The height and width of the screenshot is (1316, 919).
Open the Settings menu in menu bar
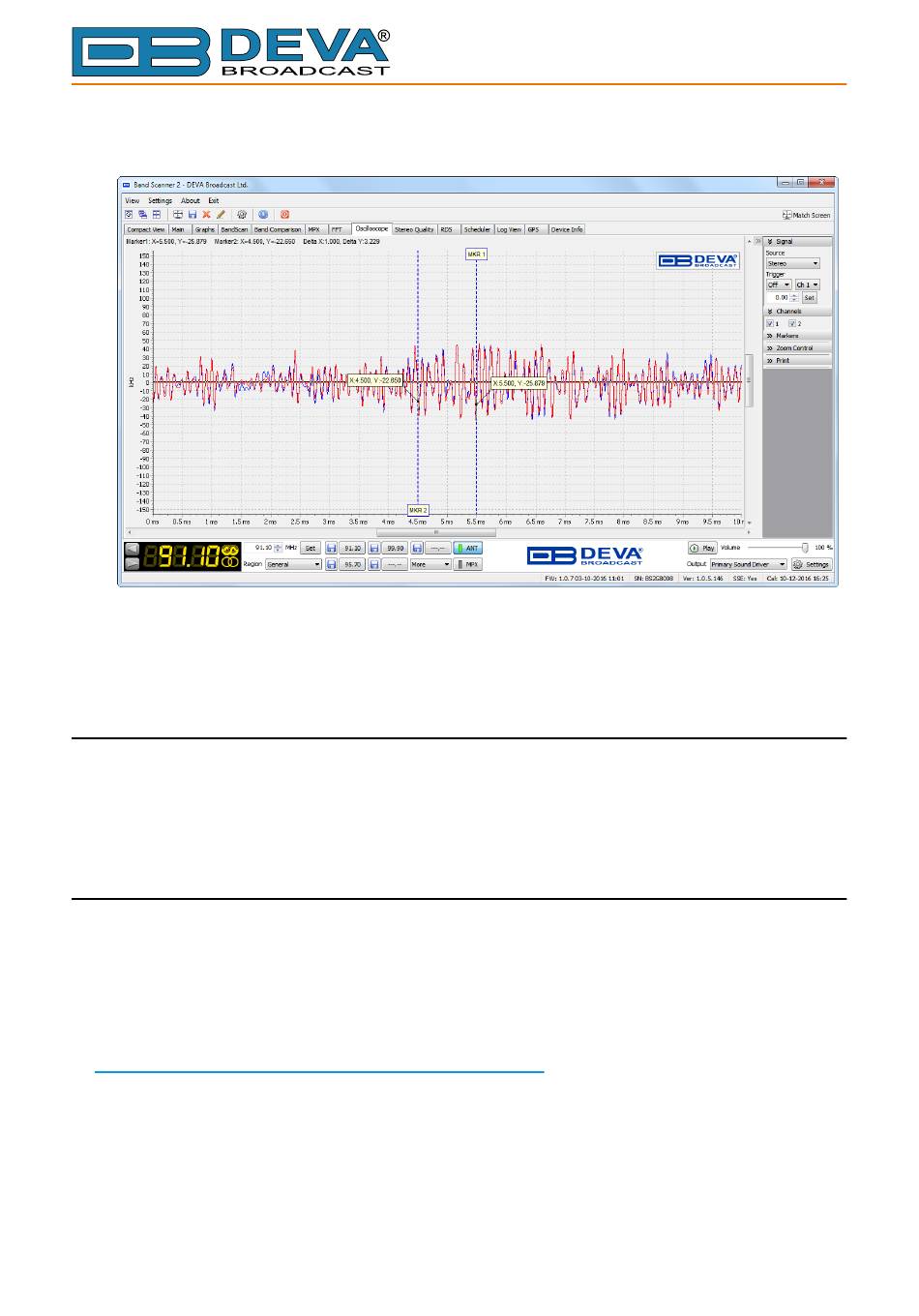(160, 200)
